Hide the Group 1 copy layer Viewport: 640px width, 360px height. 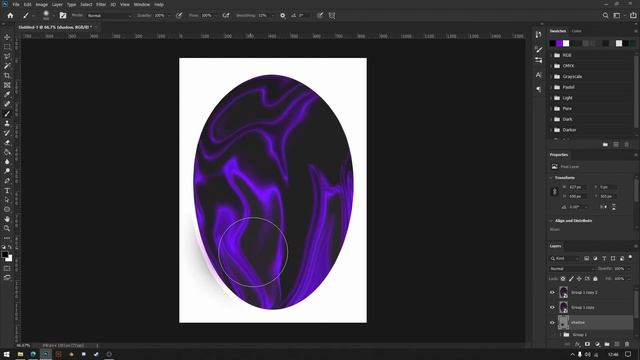pyautogui.click(x=552, y=307)
